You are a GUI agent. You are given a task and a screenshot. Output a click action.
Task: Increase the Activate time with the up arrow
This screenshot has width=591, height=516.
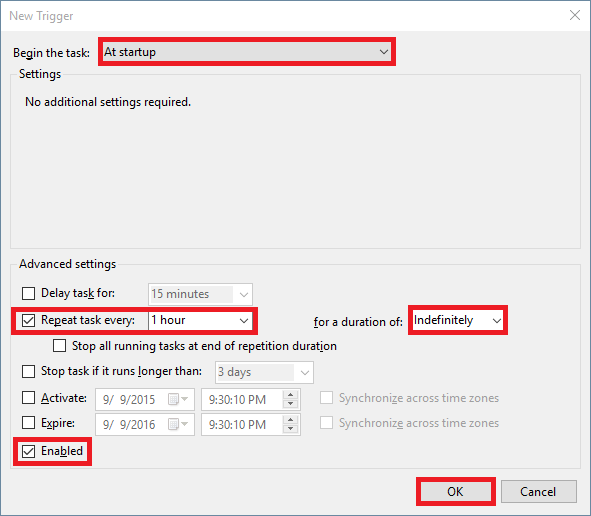[291, 395]
